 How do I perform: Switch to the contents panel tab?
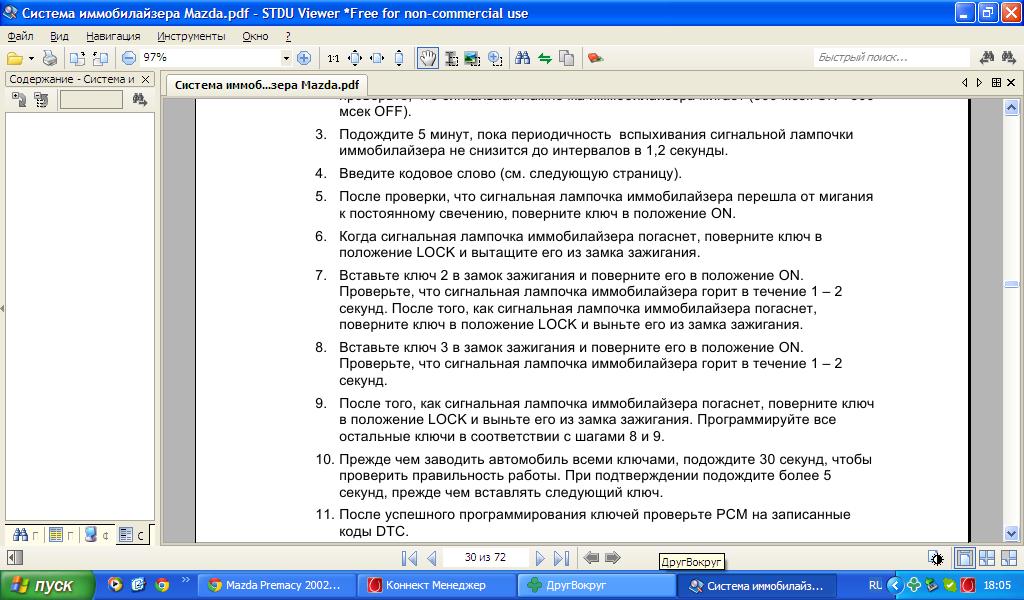coord(132,535)
